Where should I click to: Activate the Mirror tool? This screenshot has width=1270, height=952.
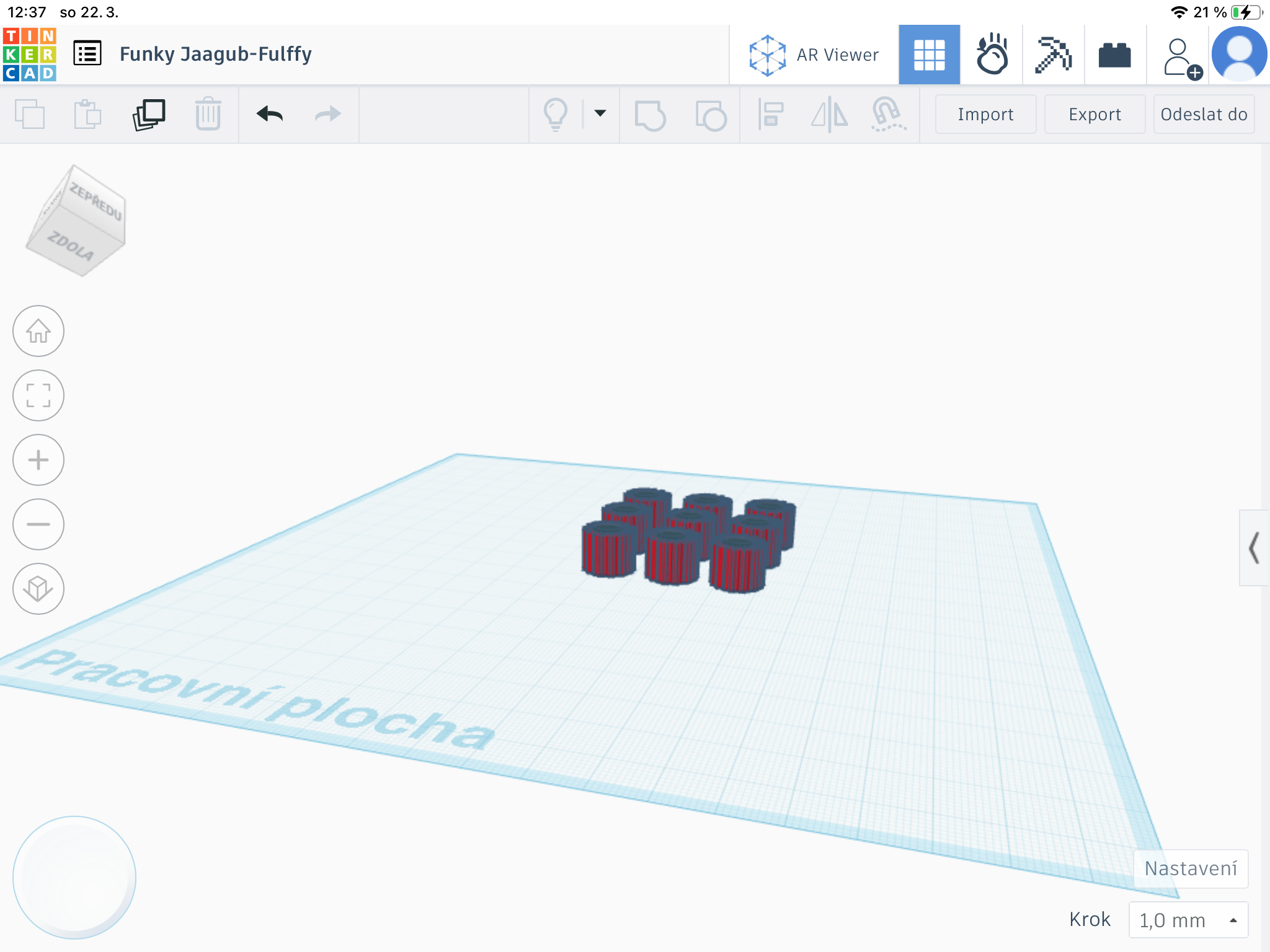tap(829, 115)
